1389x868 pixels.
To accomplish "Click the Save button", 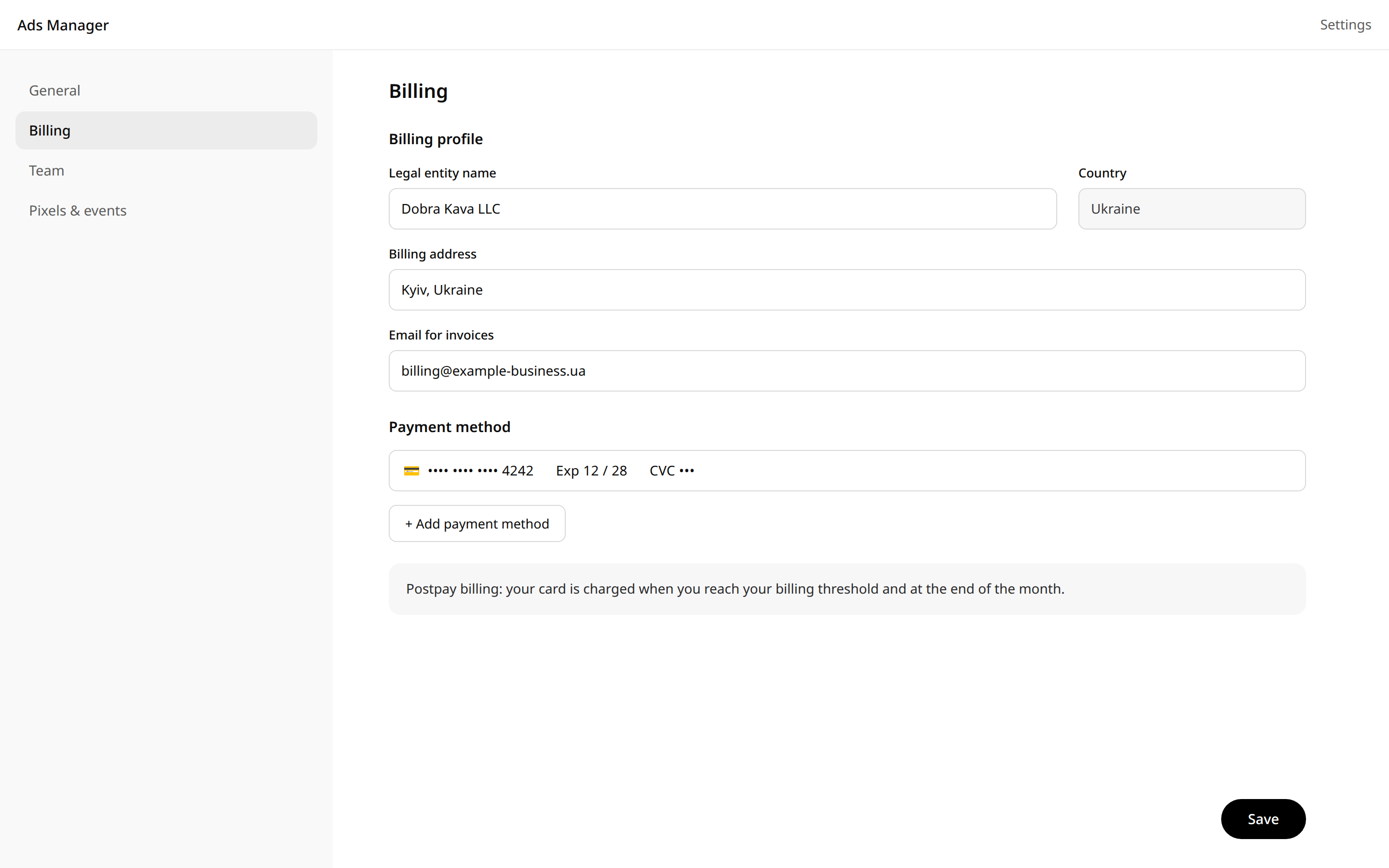I will pos(1263,819).
